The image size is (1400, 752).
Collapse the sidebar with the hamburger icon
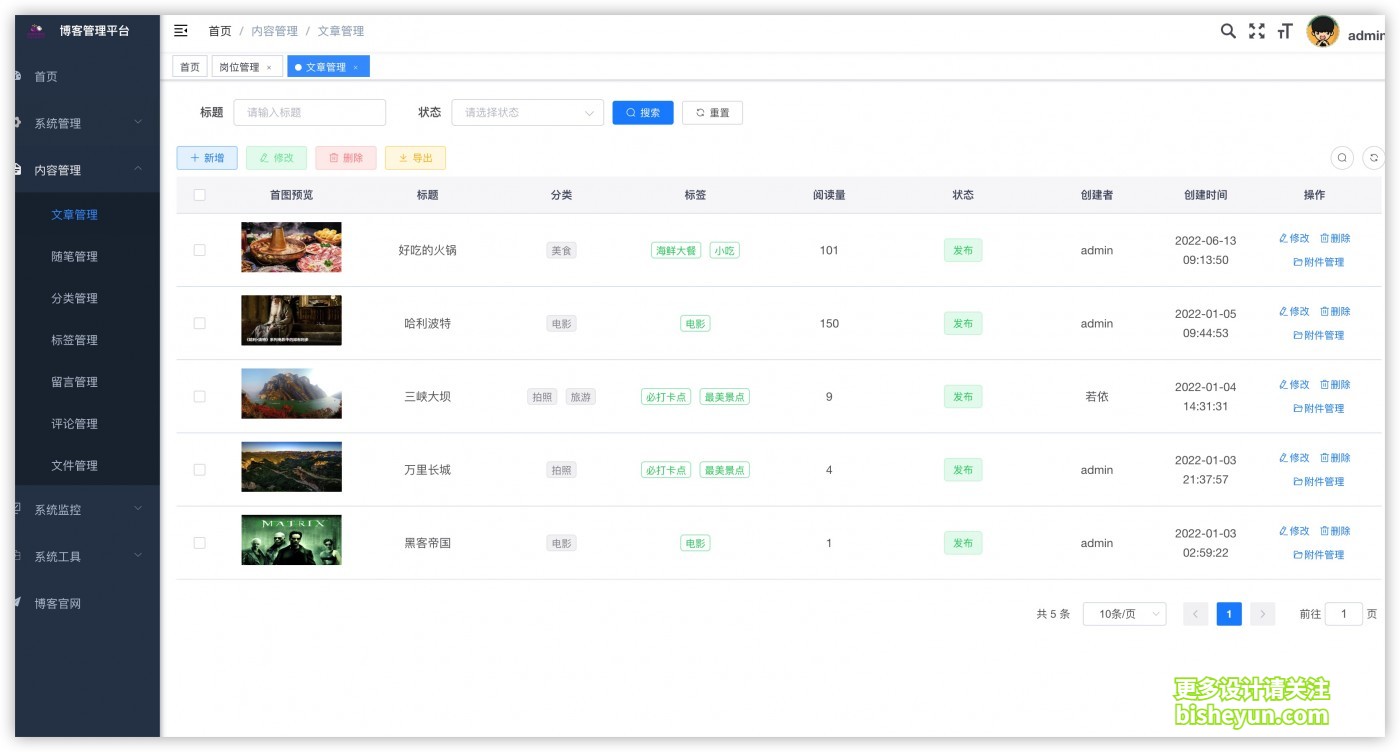pyautogui.click(x=181, y=31)
